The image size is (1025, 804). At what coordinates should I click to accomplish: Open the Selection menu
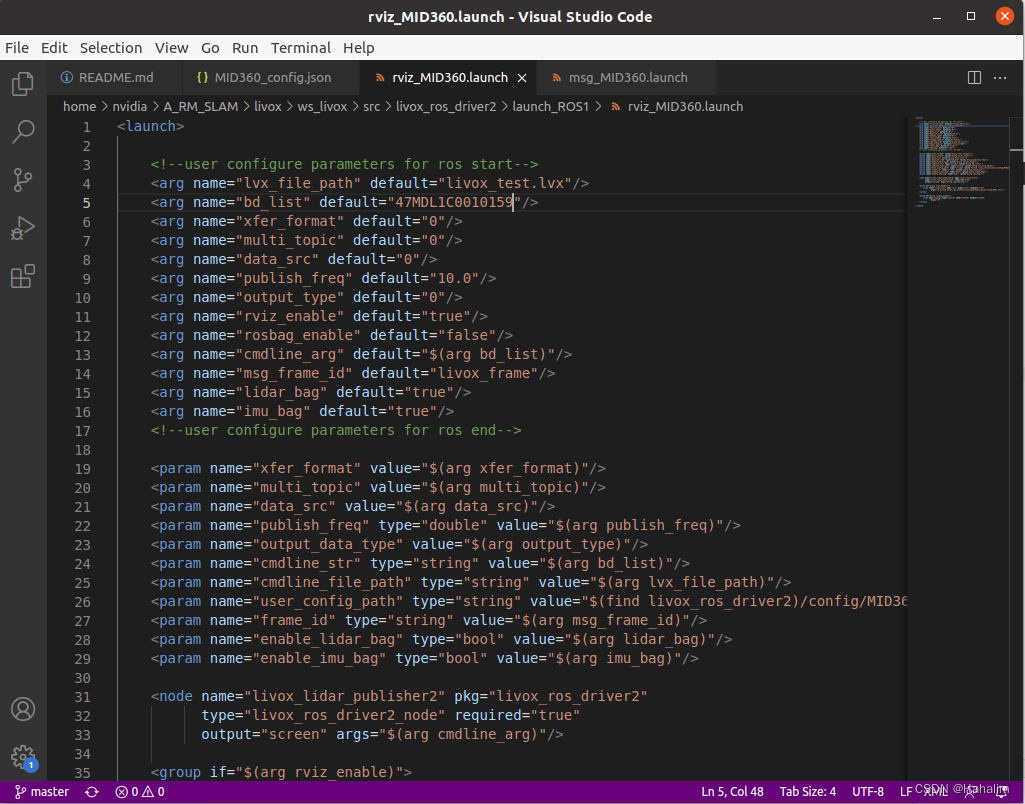pos(111,48)
